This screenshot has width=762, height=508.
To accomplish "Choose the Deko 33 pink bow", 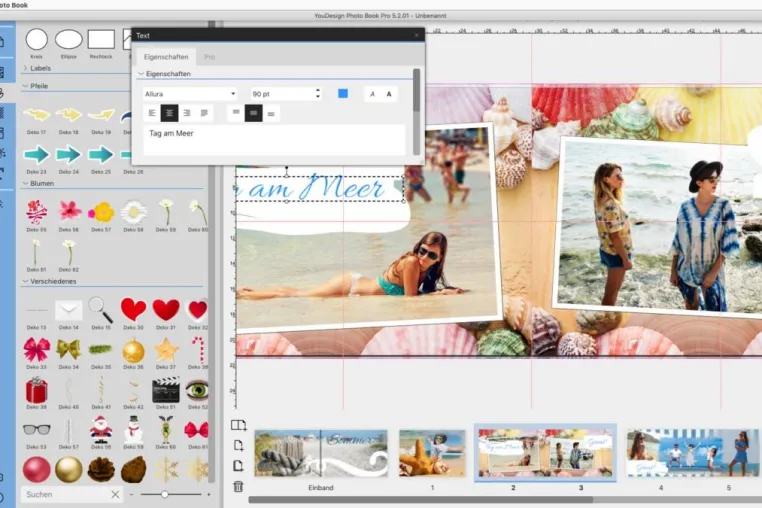I will [x=36, y=350].
